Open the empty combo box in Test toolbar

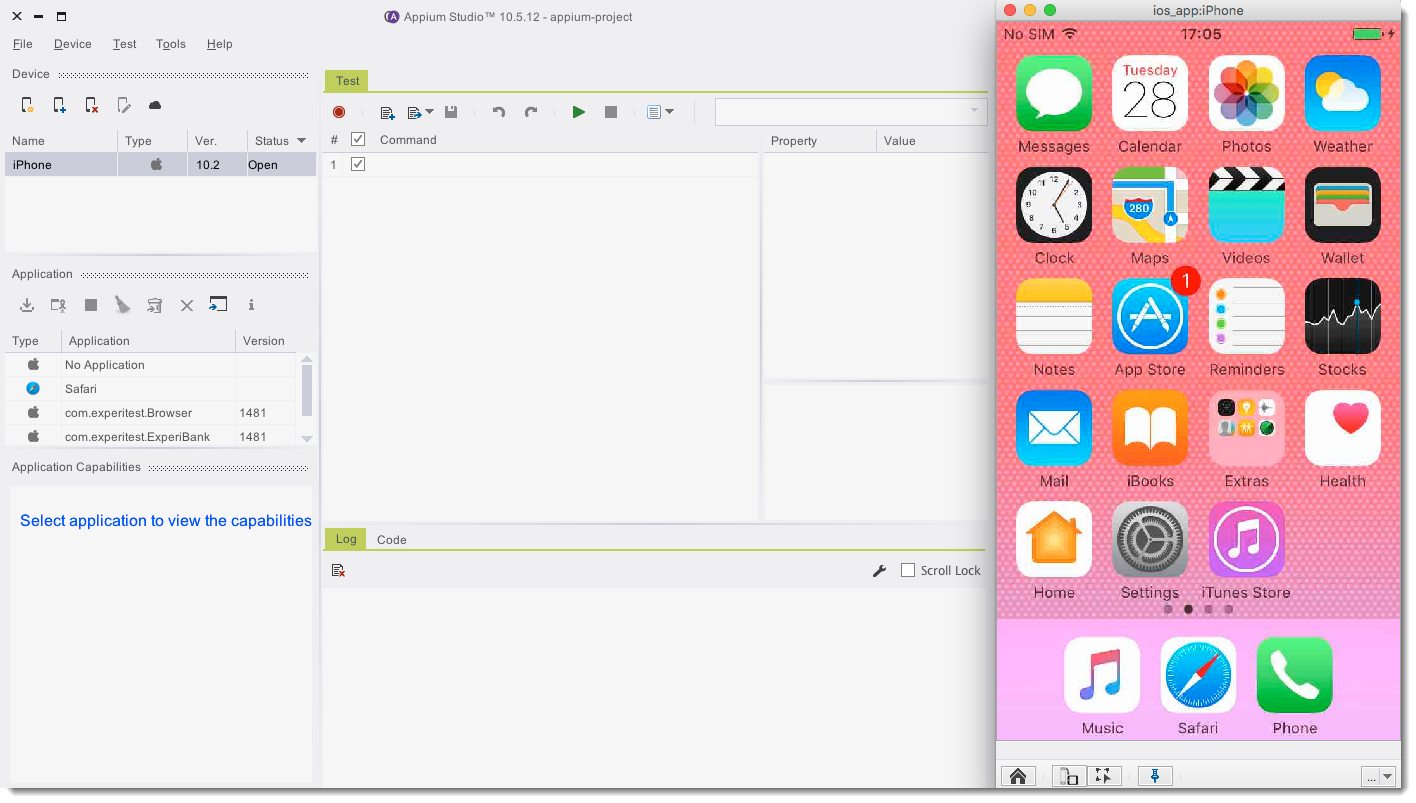[851, 112]
